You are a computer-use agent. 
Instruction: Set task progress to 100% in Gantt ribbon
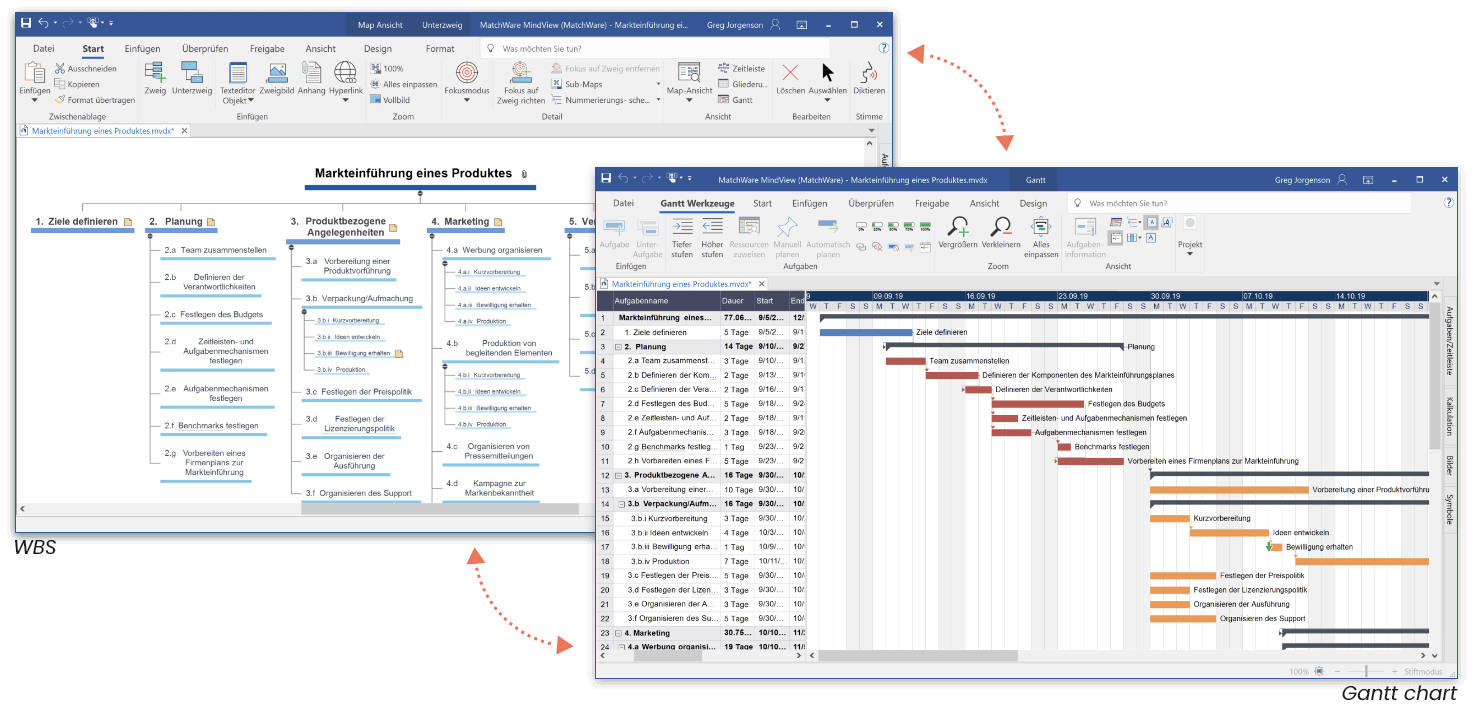click(926, 226)
